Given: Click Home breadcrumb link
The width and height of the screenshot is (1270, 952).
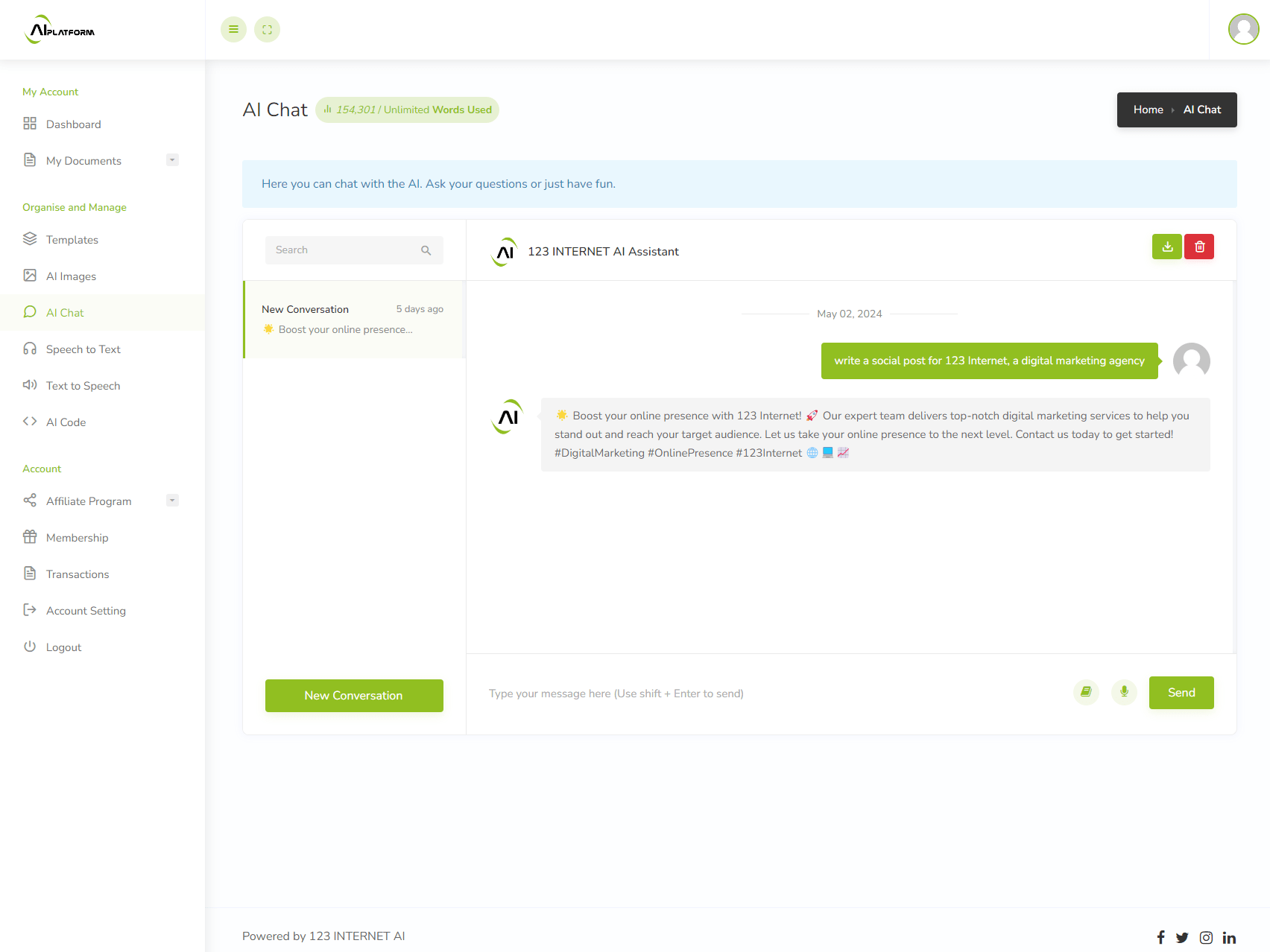Looking at the screenshot, I should (1148, 110).
